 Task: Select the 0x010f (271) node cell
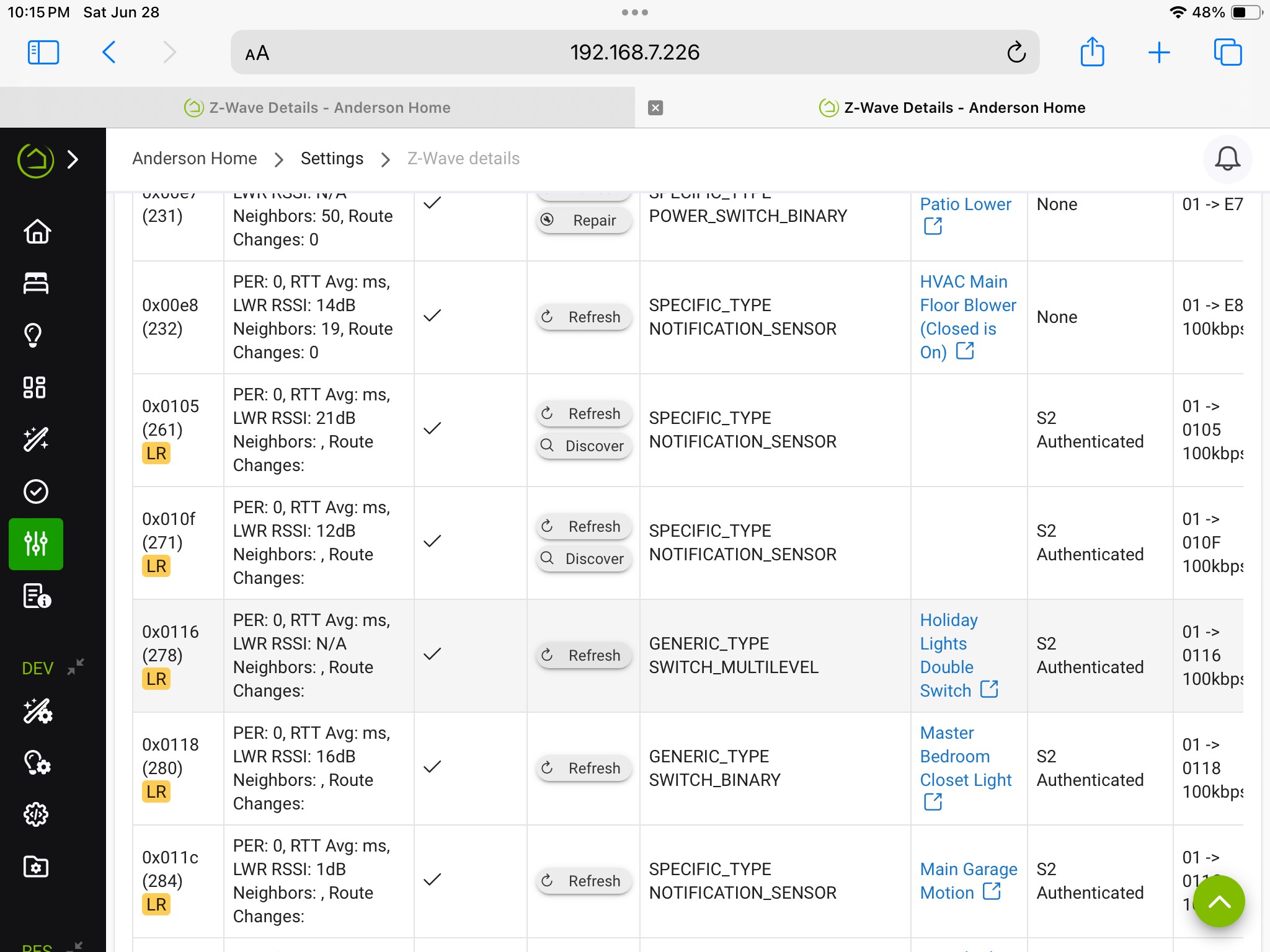click(x=178, y=543)
